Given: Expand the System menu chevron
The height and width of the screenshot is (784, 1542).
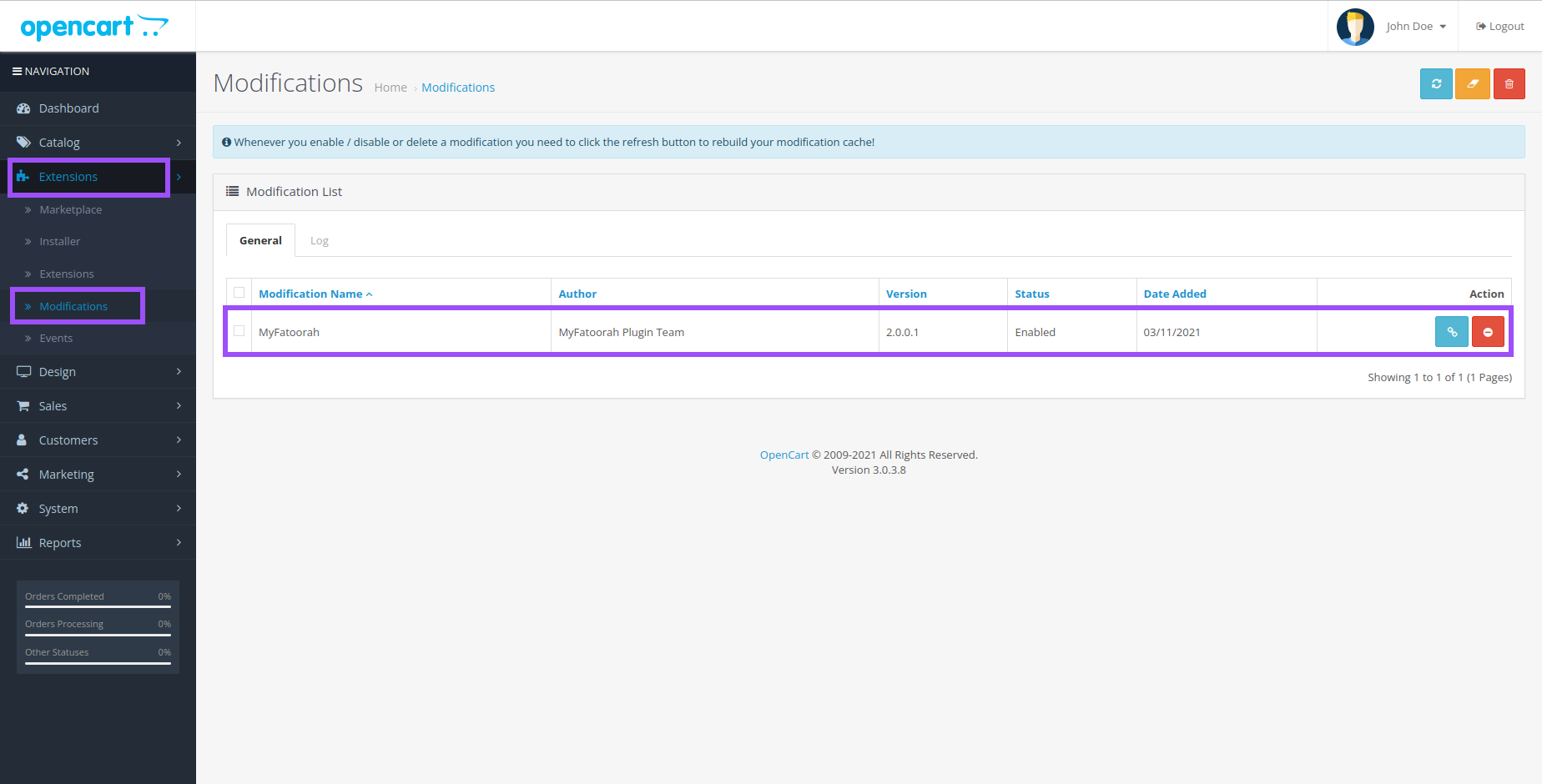Looking at the screenshot, I should (179, 509).
